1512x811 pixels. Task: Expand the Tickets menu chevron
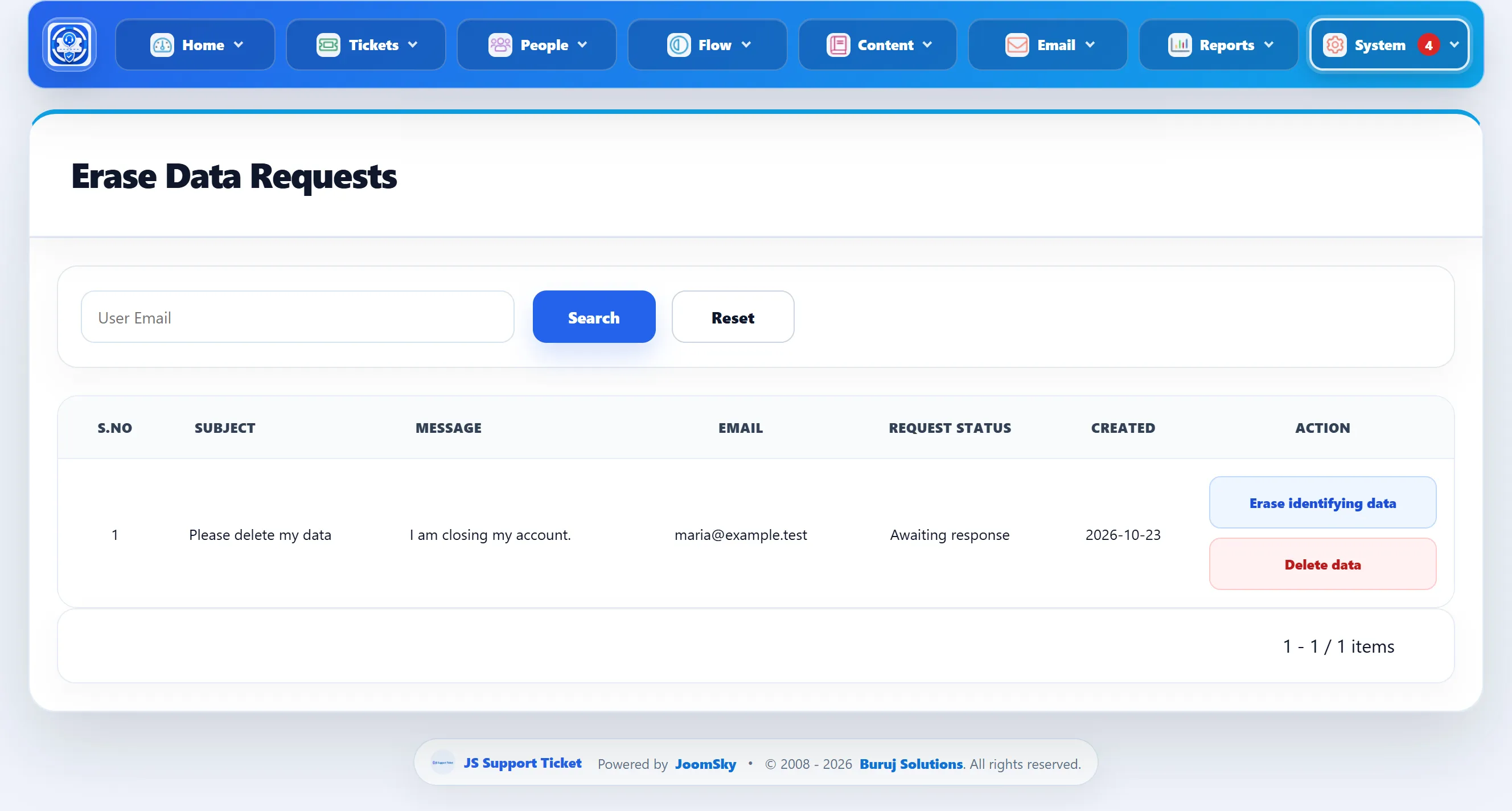click(x=413, y=44)
